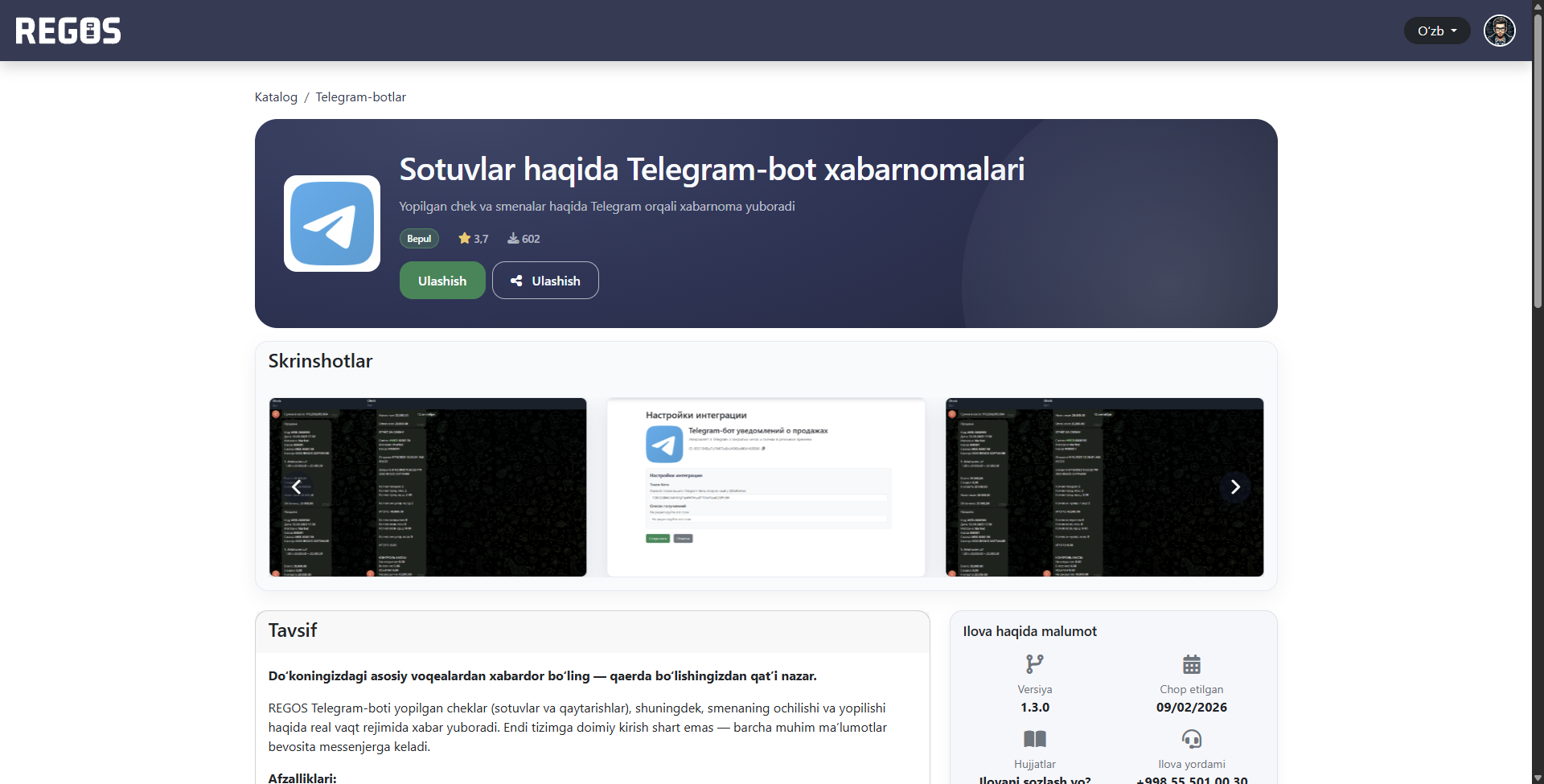Click the Versiya branch icon
Image resolution: width=1544 pixels, height=784 pixels.
[x=1035, y=664]
